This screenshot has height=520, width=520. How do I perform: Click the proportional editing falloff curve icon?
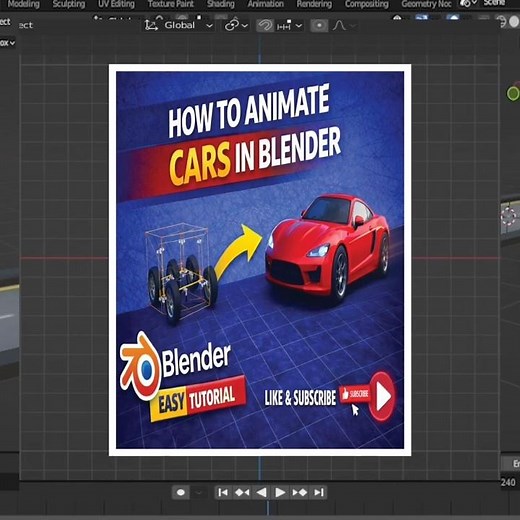point(339,25)
